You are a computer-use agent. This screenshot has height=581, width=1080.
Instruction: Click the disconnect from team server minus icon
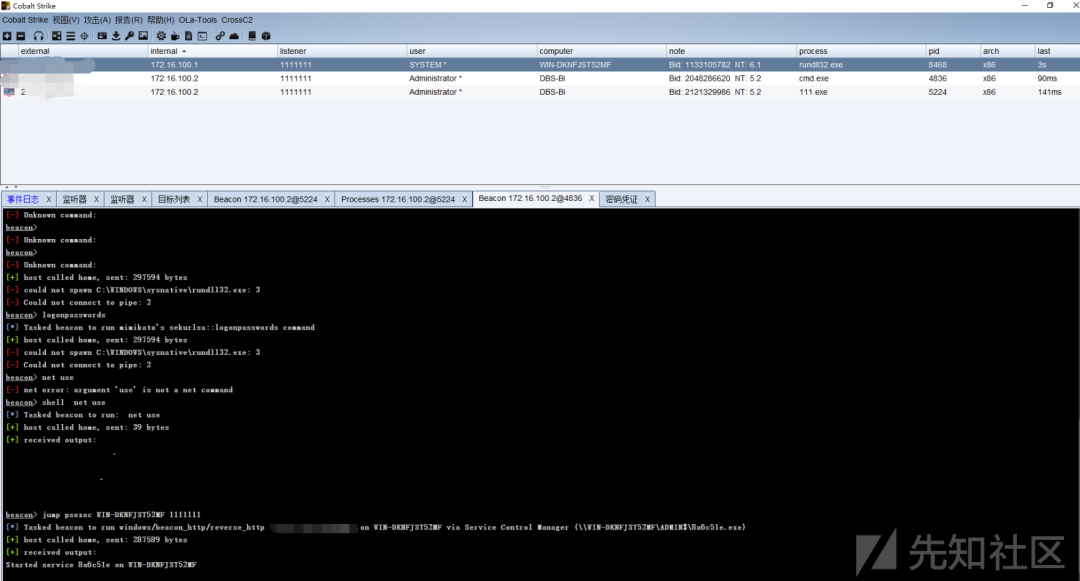(x=21, y=36)
